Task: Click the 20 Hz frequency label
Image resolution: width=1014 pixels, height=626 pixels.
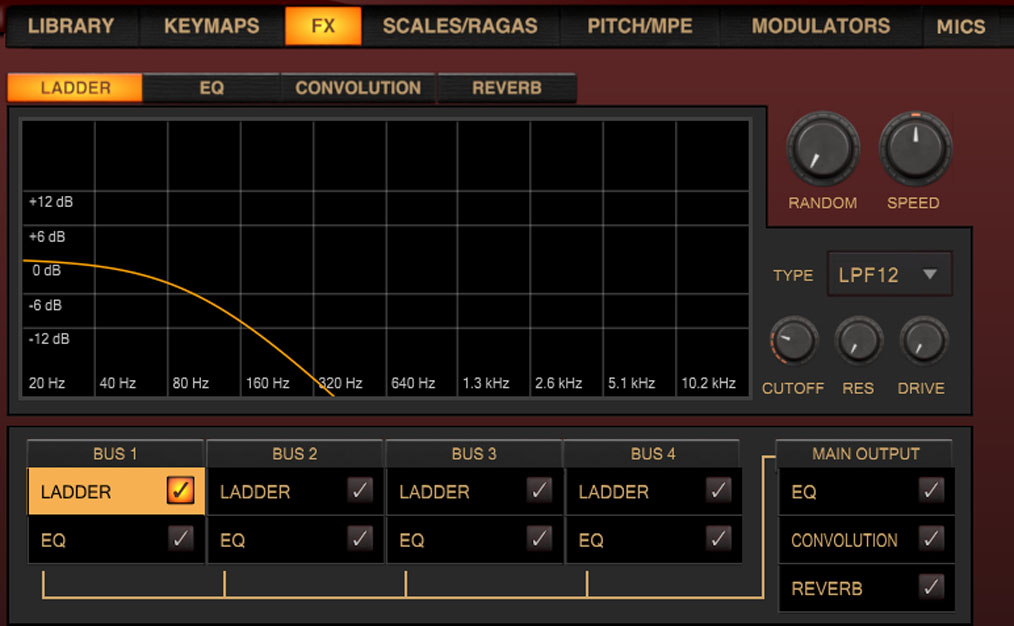Action: click(47, 383)
